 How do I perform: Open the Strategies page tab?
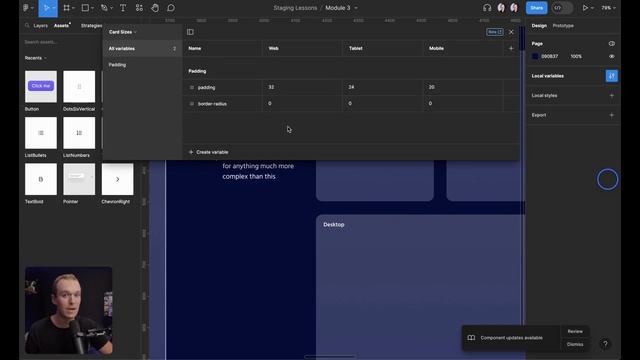(x=91, y=26)
